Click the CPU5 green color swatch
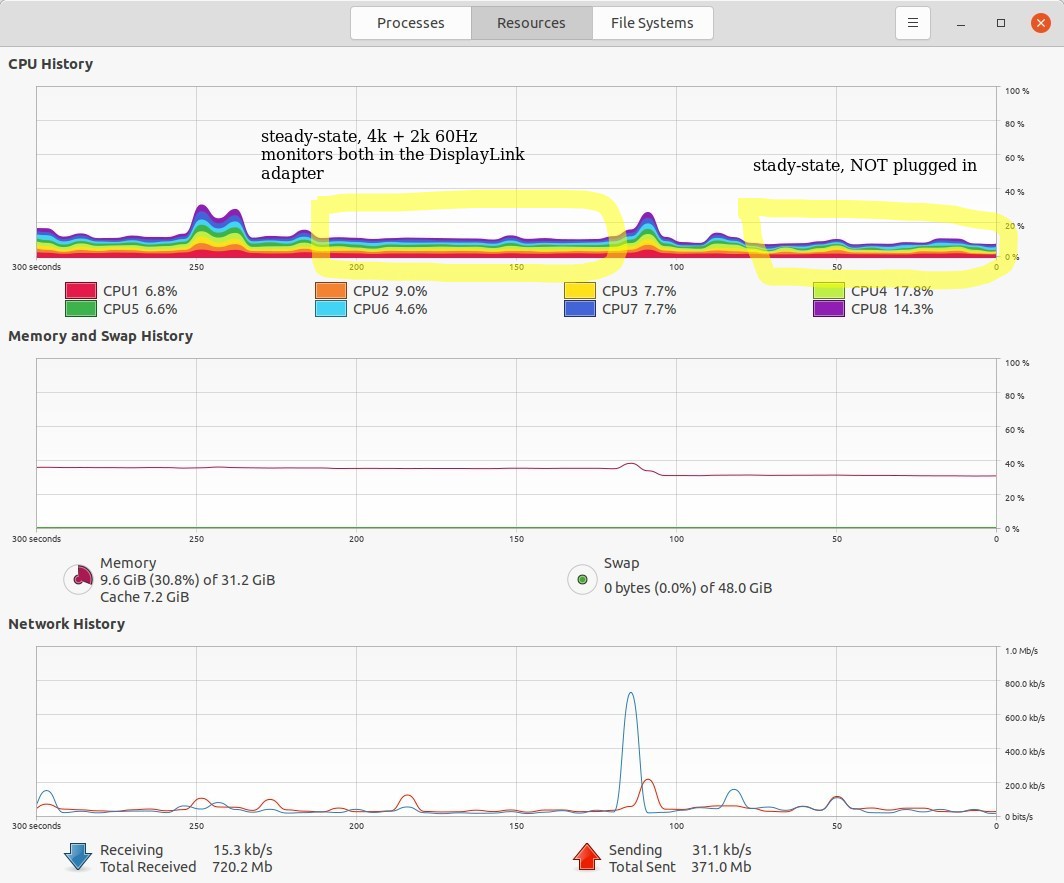This screenshot has width=1064, height=883. [80, 309]
